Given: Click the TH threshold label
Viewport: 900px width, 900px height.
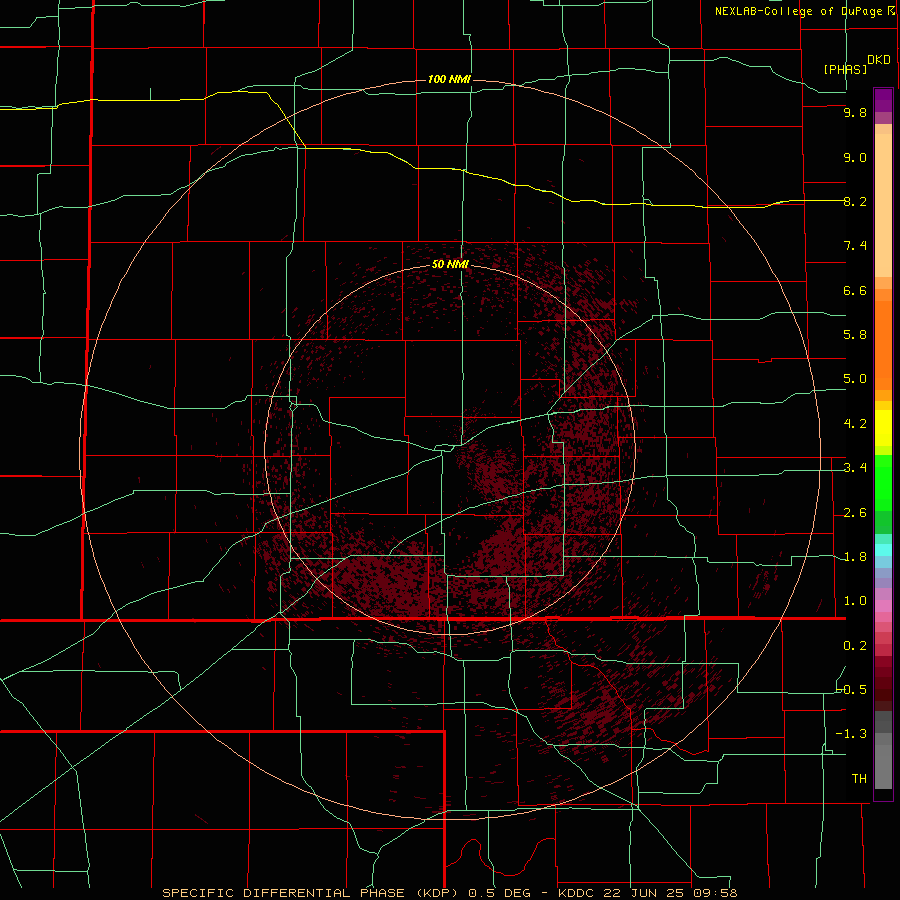Looking at the screenshot, I should (859, 778).
